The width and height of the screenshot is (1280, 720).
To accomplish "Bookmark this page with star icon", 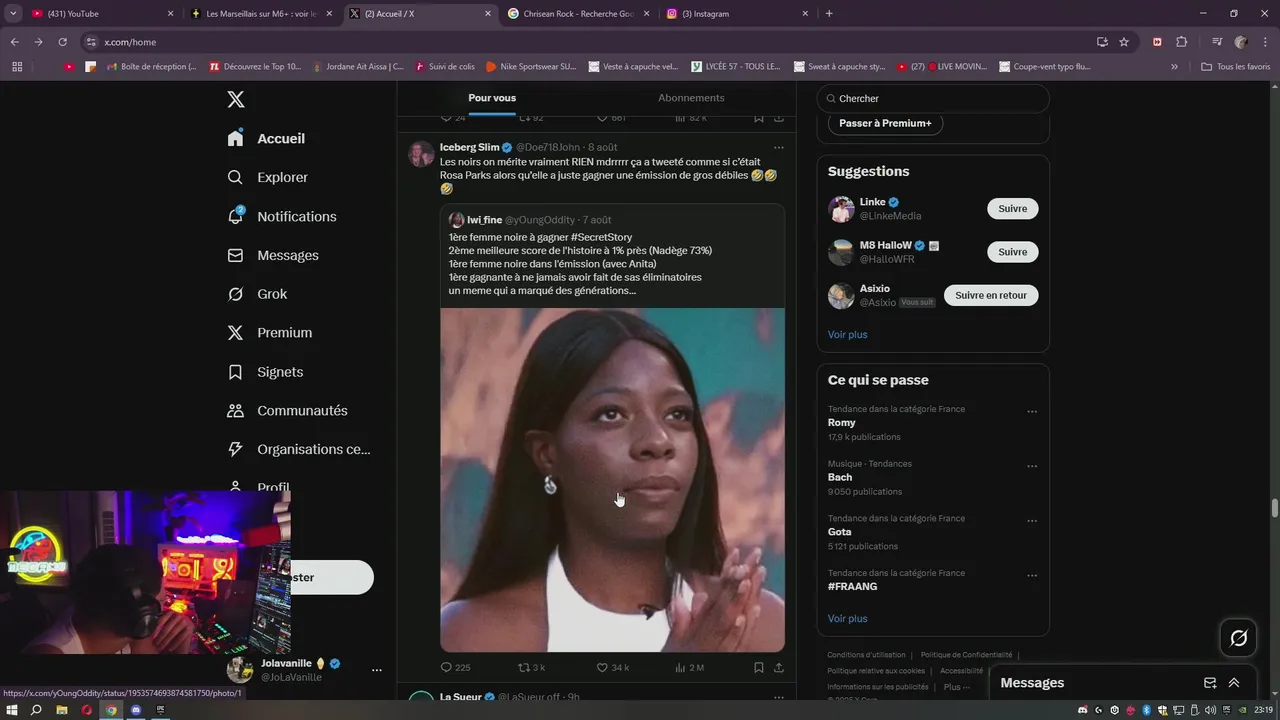I will [x=1124, y=42].
